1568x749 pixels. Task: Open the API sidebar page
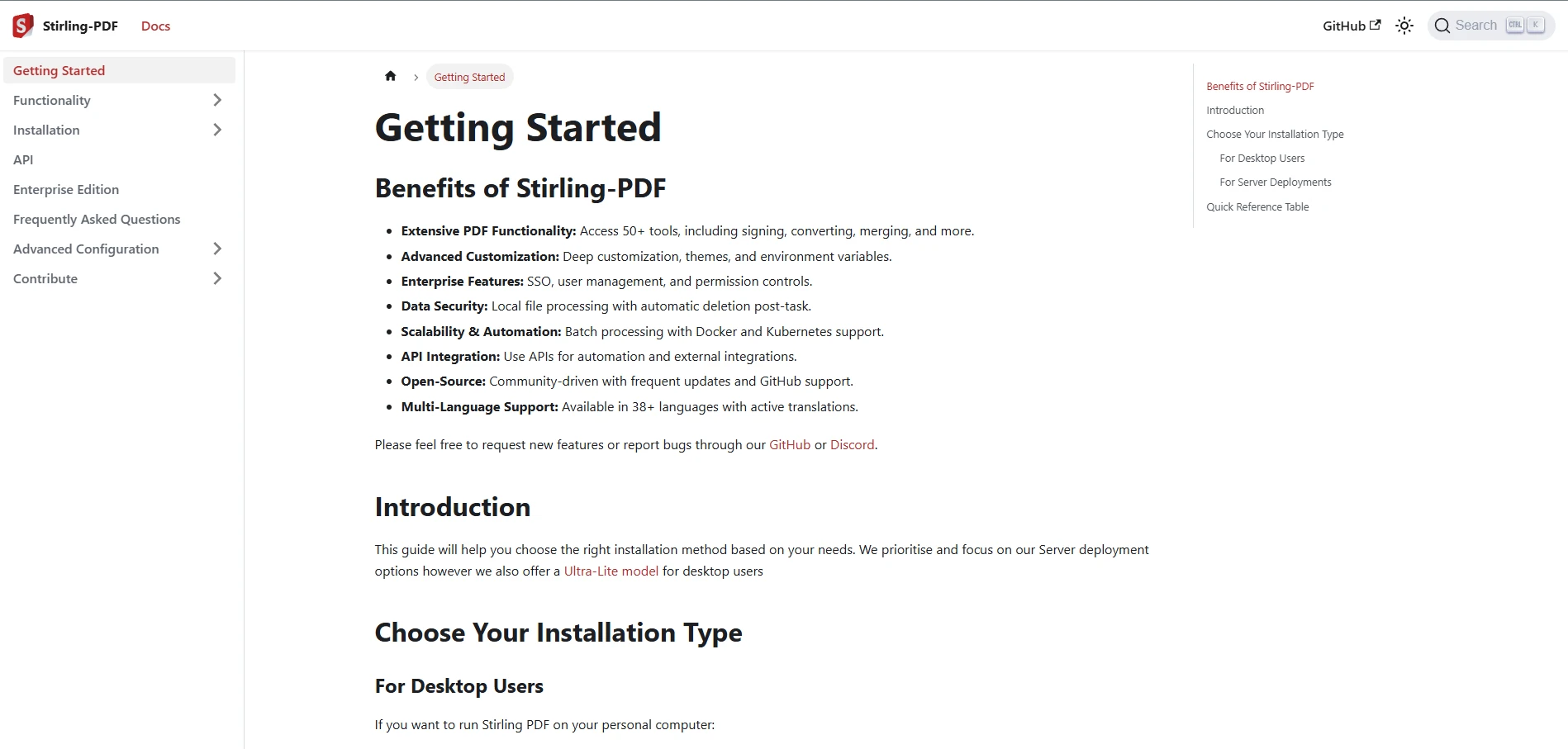click(23, 159)
